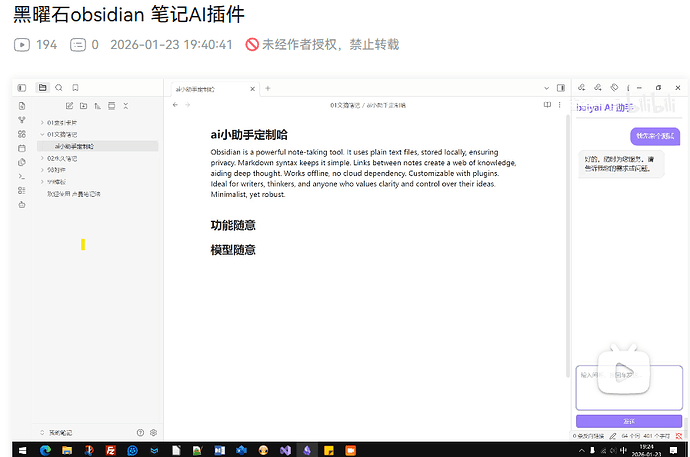
Task: Expand the 02 folder chevron
Action: click(42, 158)
